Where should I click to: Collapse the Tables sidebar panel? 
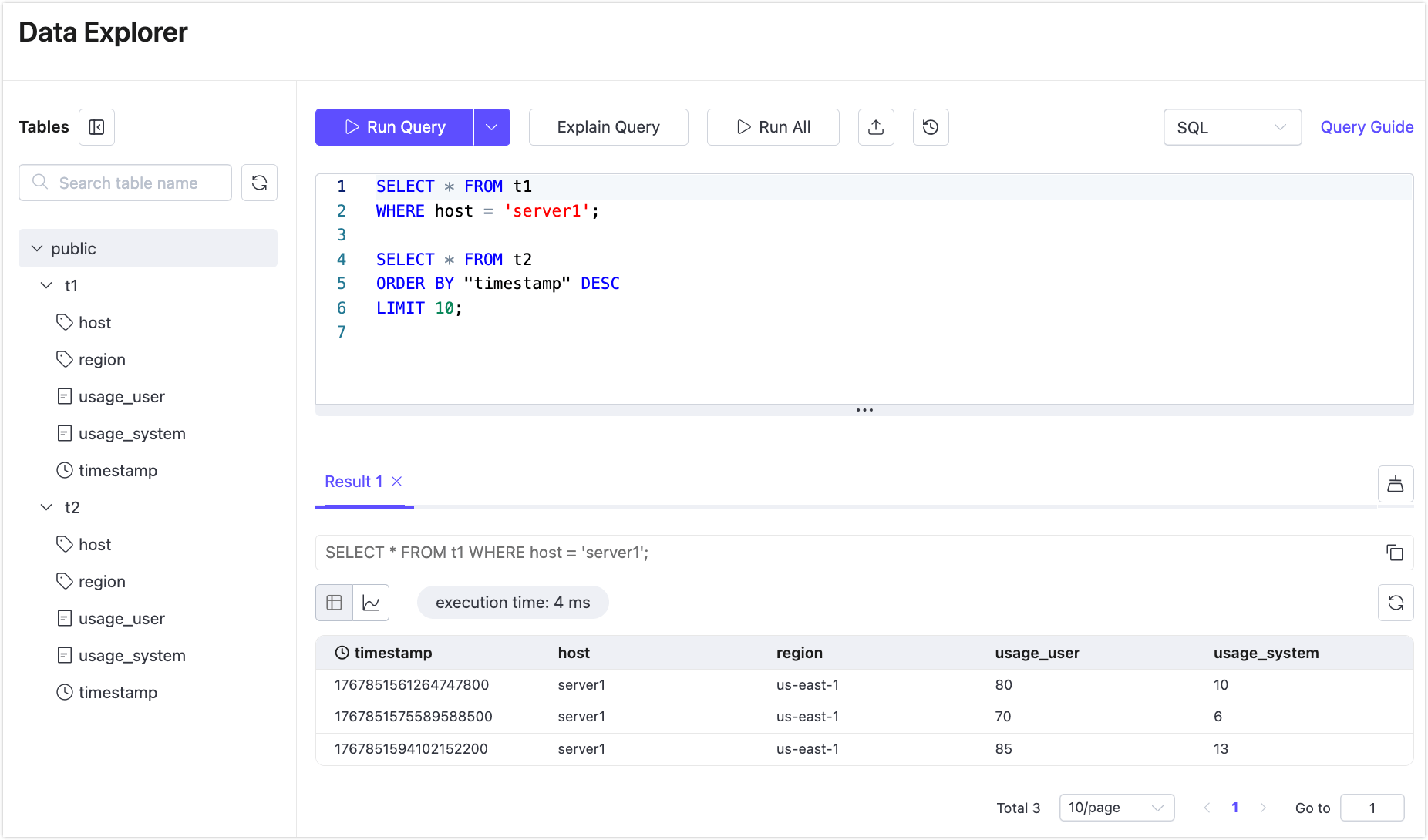tap(96, 127)
